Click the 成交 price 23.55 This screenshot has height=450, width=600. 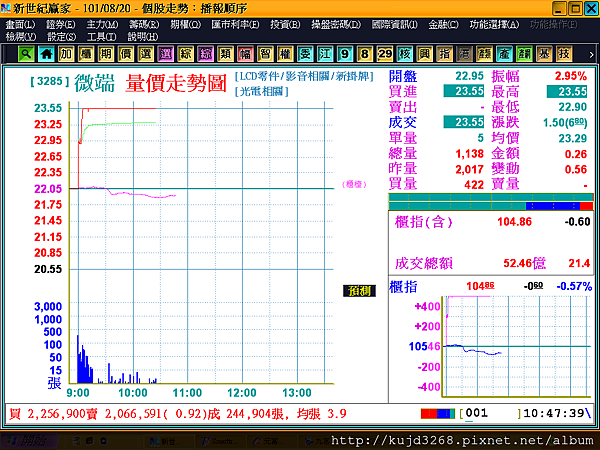tap(464, 122)
